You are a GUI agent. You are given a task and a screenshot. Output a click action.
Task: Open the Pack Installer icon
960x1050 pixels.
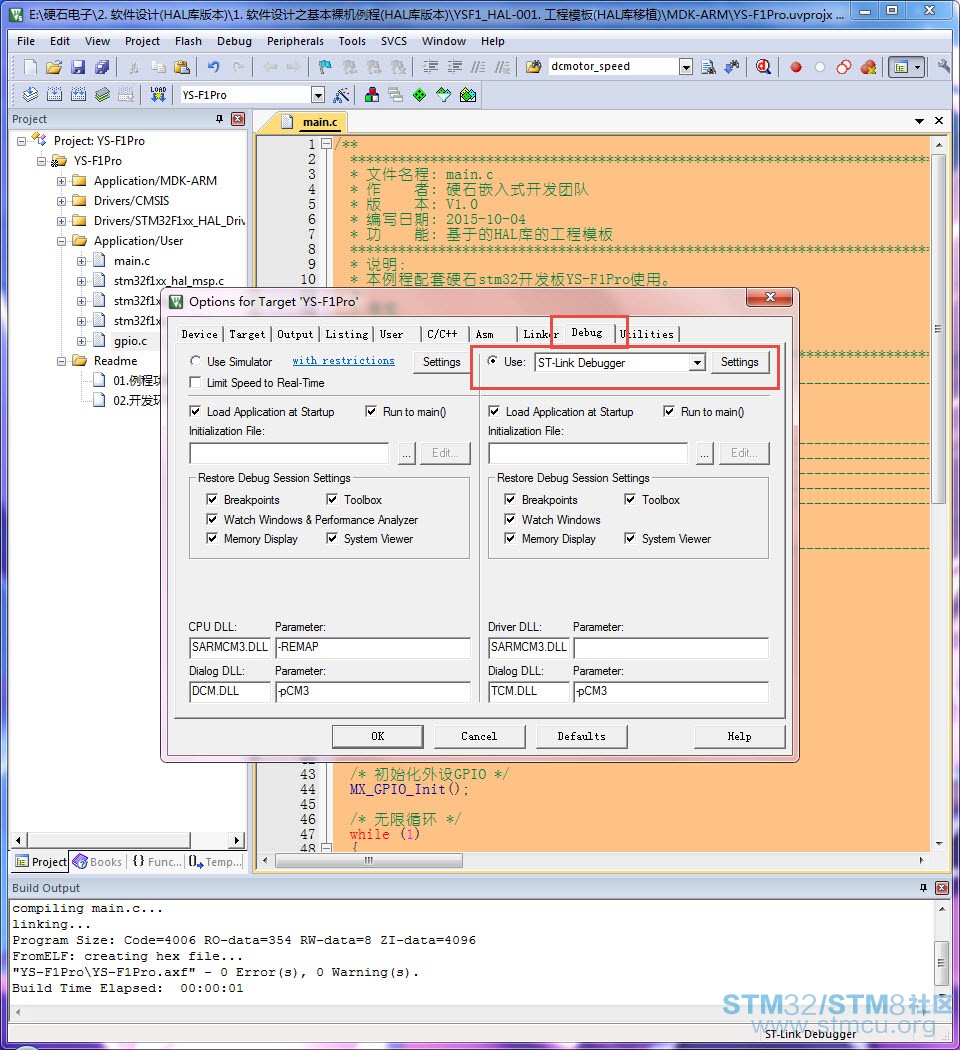(468, 95)
